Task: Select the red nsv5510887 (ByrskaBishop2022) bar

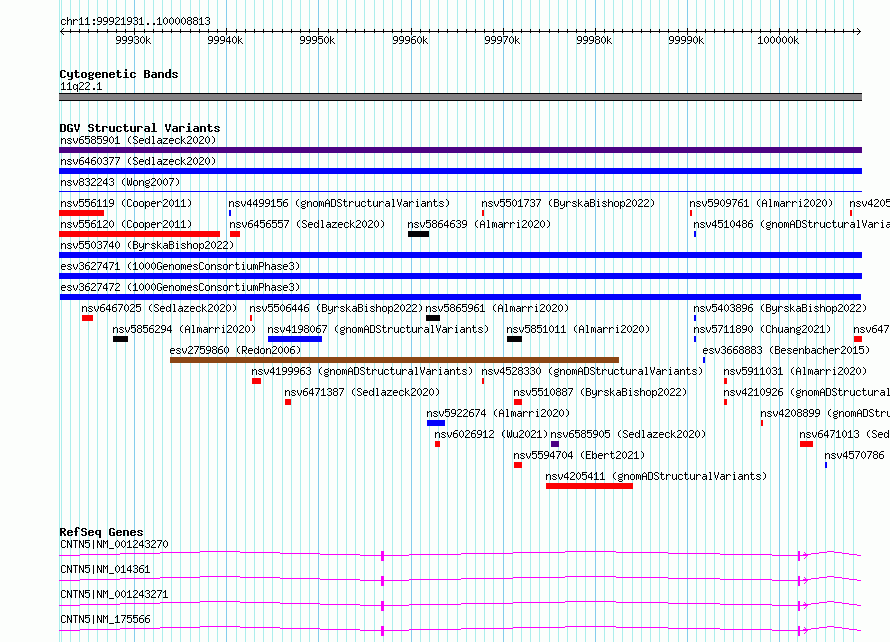Action: coord(518,402)
